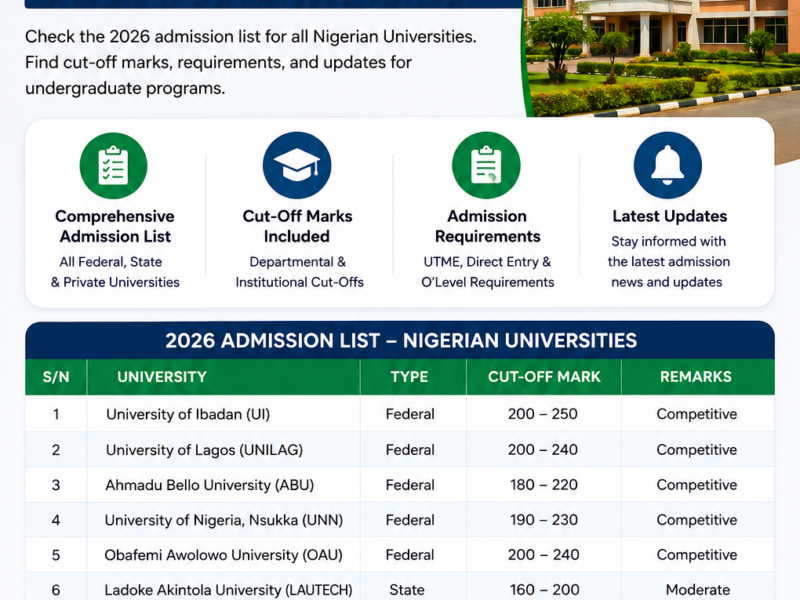Select Obafemi Awolowo University (OAU)
This screenshot has height=600, width=800.
tap(223, 555)
